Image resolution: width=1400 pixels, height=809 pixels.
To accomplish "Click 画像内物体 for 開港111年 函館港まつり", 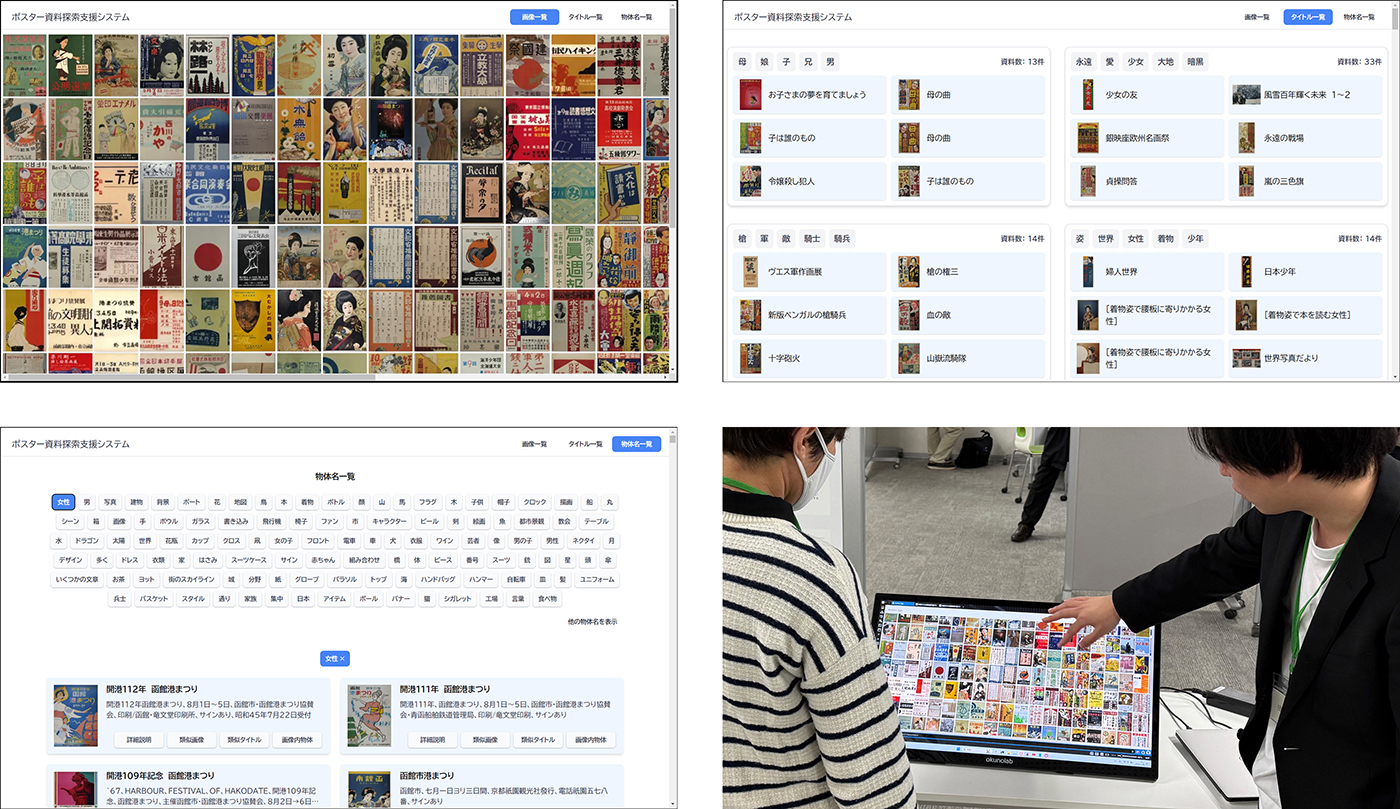I will pyautogui.click(x=591, y=740).
